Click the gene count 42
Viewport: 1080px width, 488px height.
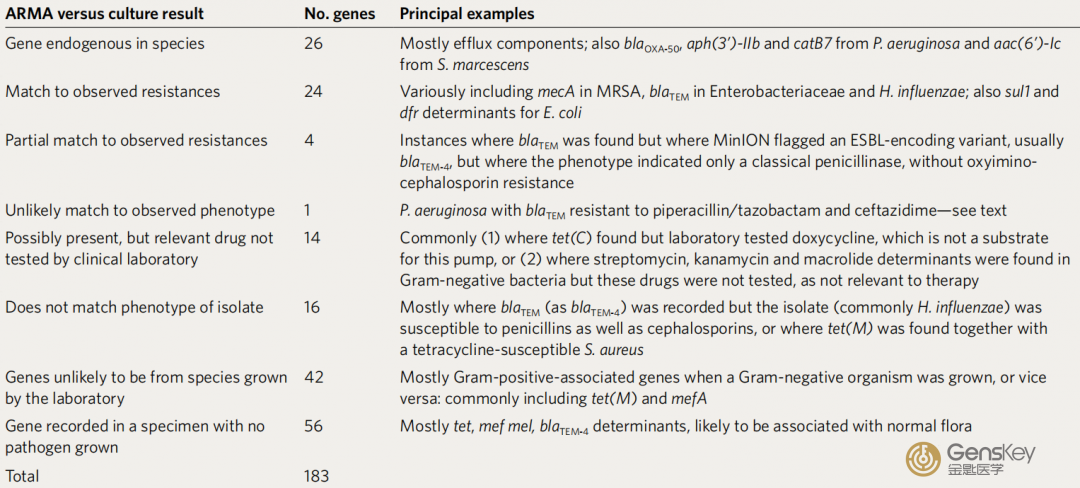click(x=312, y=377)
